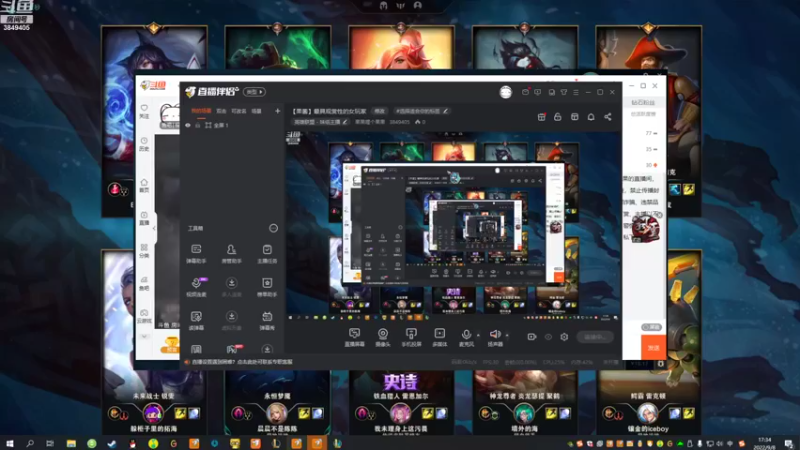The width and height of the screenshot is (800, 450).
Task: Edit the 英雄联盟 category label
Action: coord(321,122)
